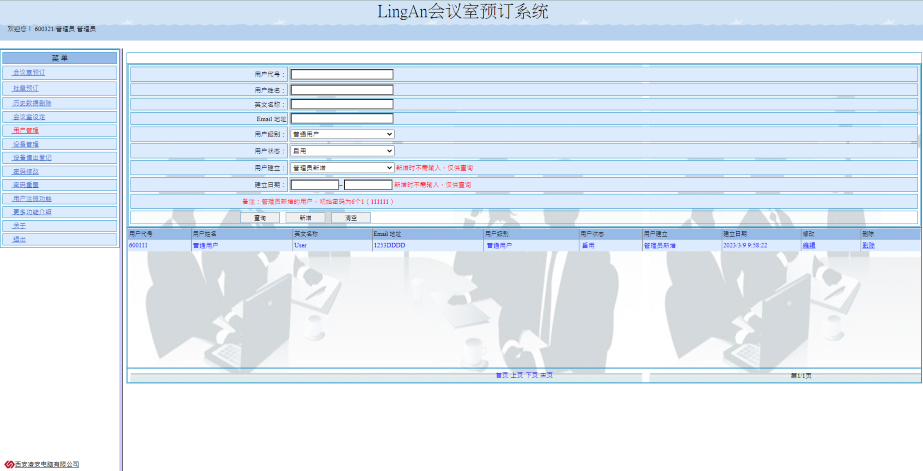This screenshot has width=923, height=471.
Task: Click the 清空 clear button
Action: coord(350,217)
